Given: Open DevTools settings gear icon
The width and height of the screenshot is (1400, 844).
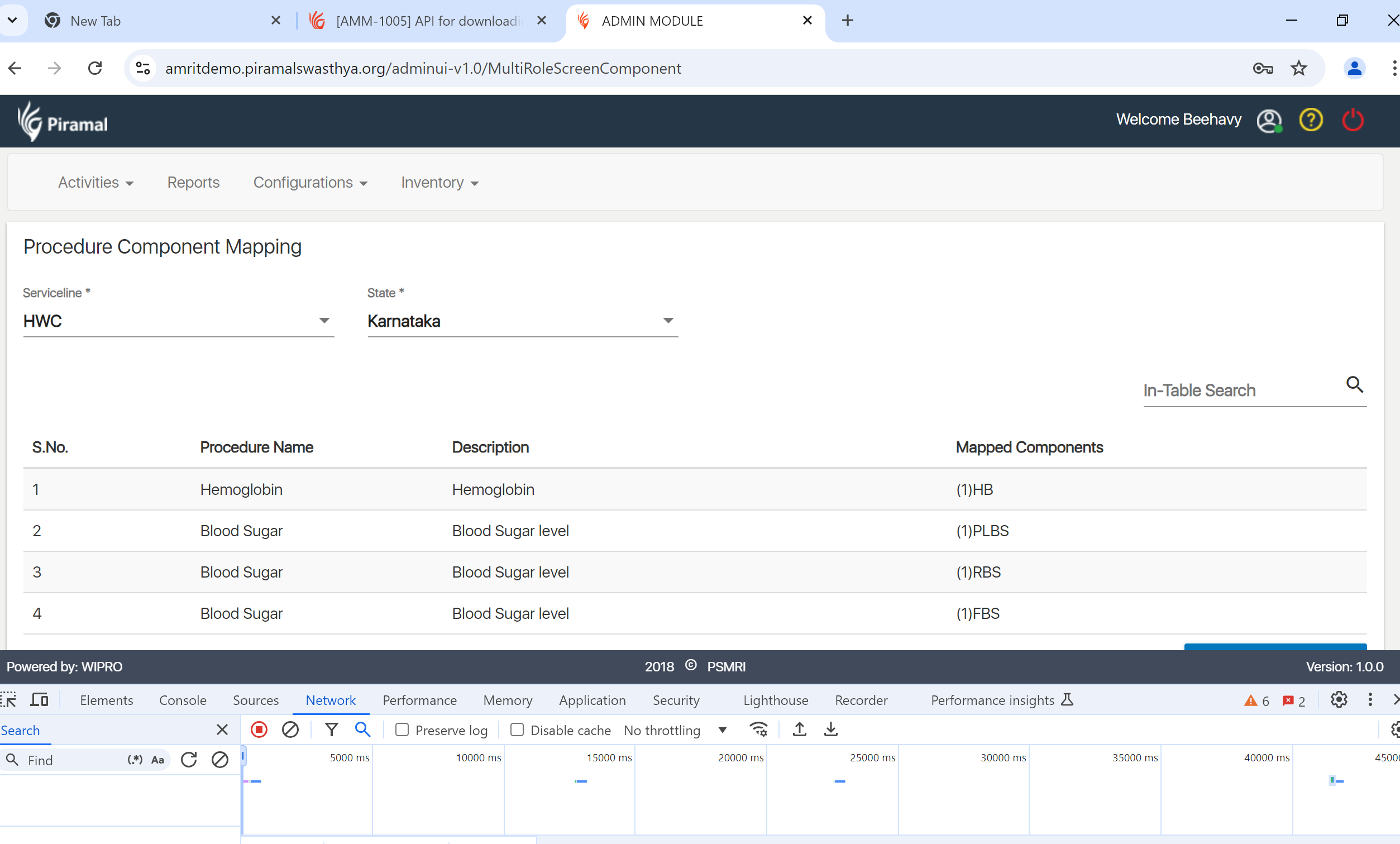Looking at the screenshot, I should point(1339,700).
